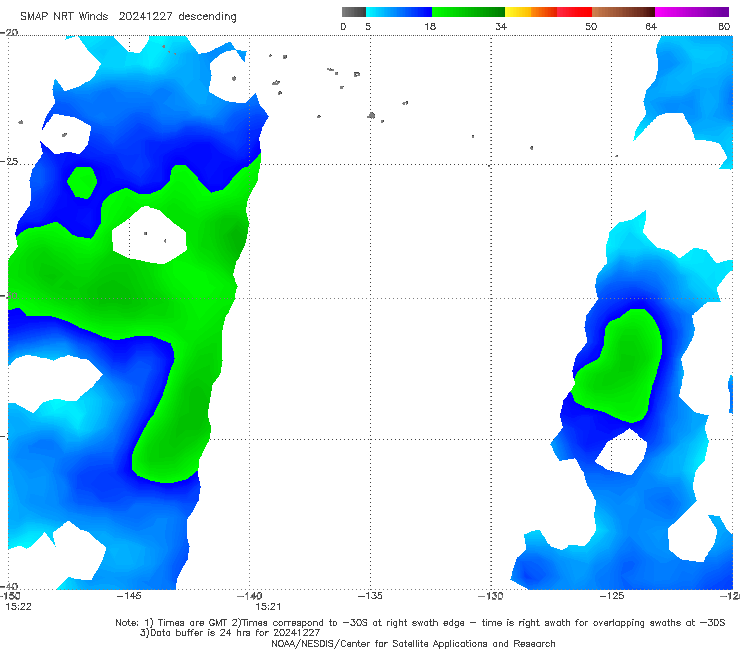Click the '-140' longitude axis label
The width and height of the screenshot is (740, 650).
[250, 596]
